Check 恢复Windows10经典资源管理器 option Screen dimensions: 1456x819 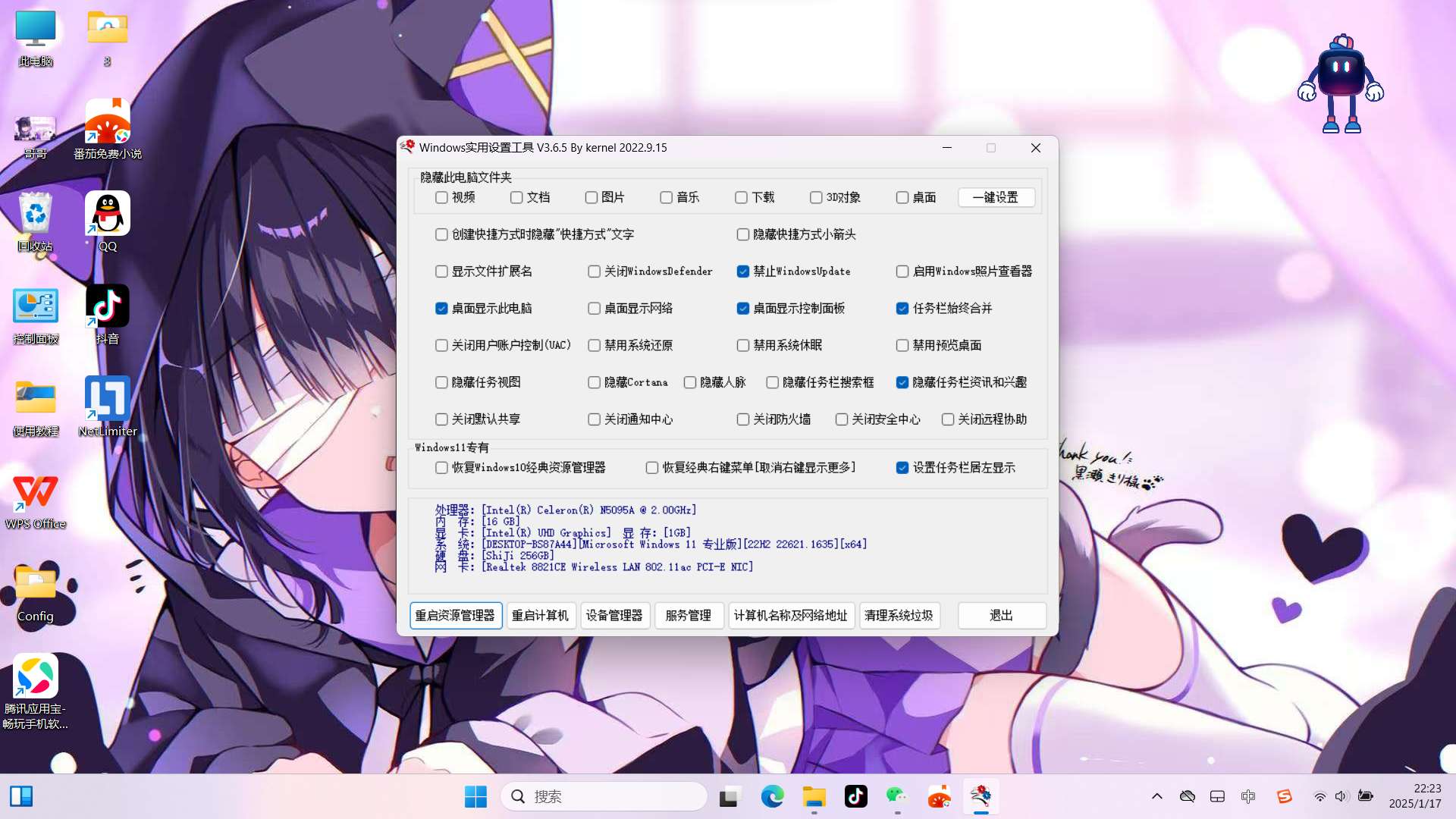coord(441,468)
